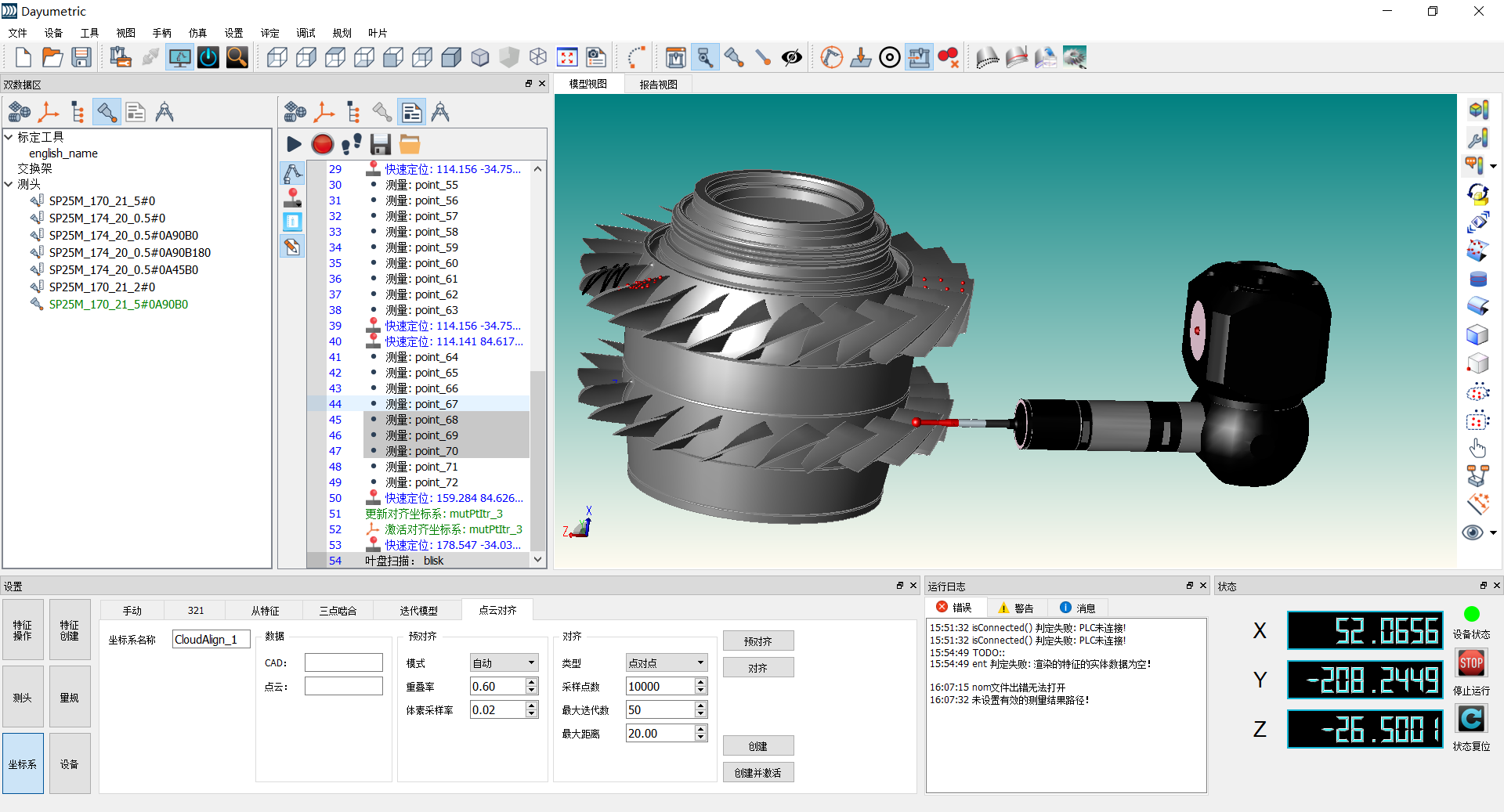Open the dropdown arrow beside sidebar eye icon
Viewport: 1504px width, 812px height.
pos(1493,532)
